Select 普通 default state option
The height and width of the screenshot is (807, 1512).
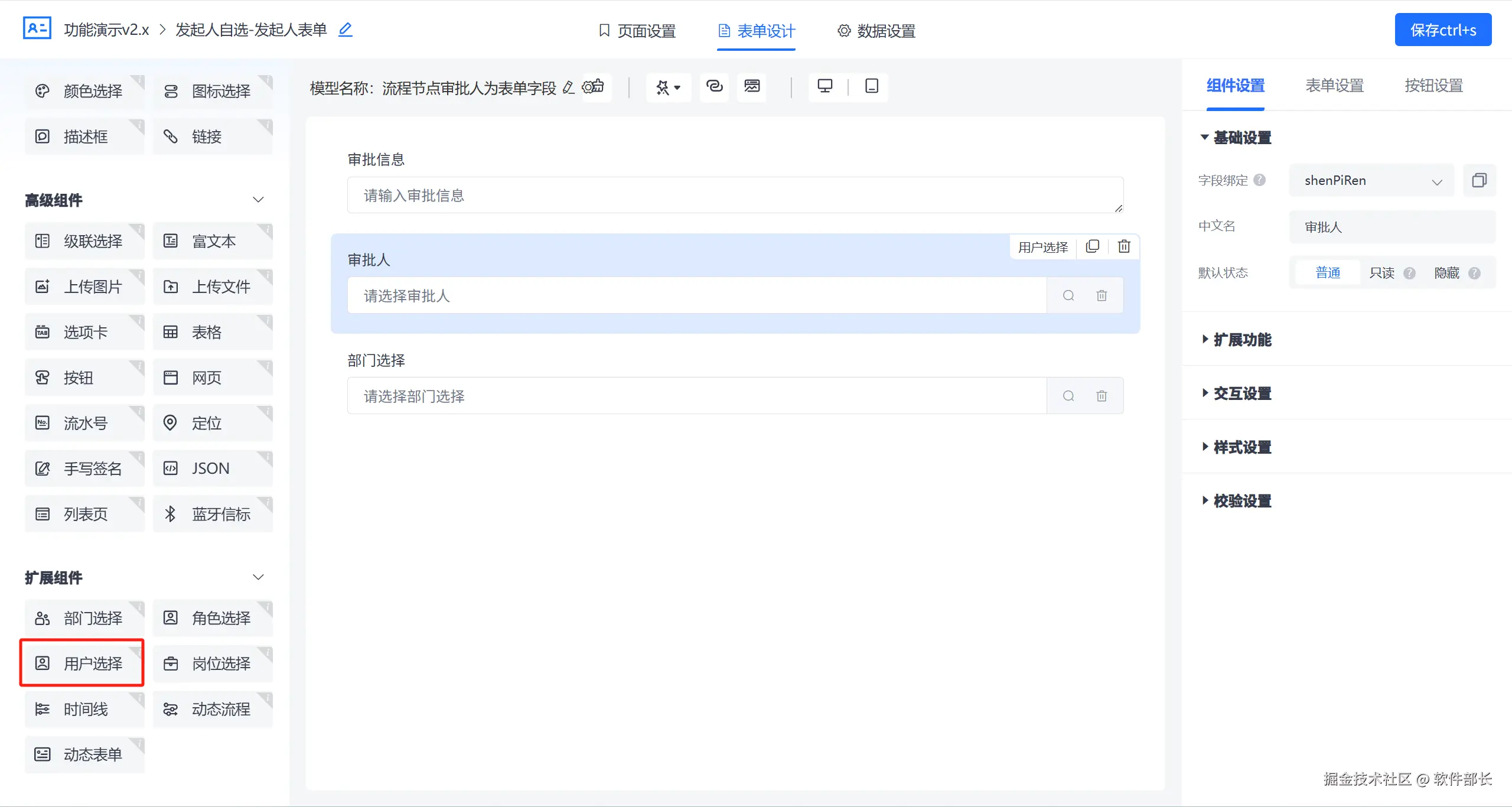pos(1328,273)
